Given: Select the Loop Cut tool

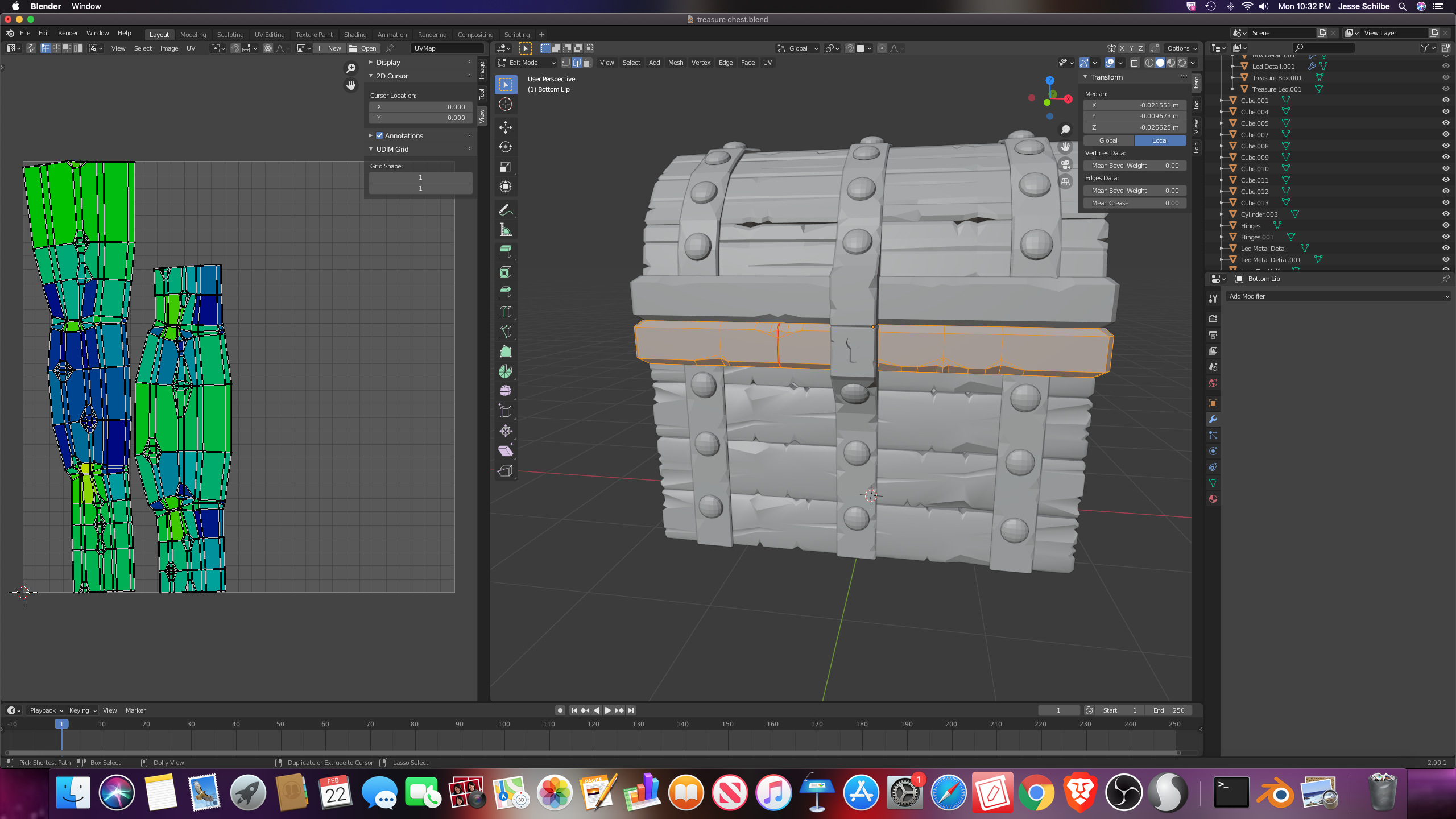Looking at the screenshot, I should tap(505, 312).
